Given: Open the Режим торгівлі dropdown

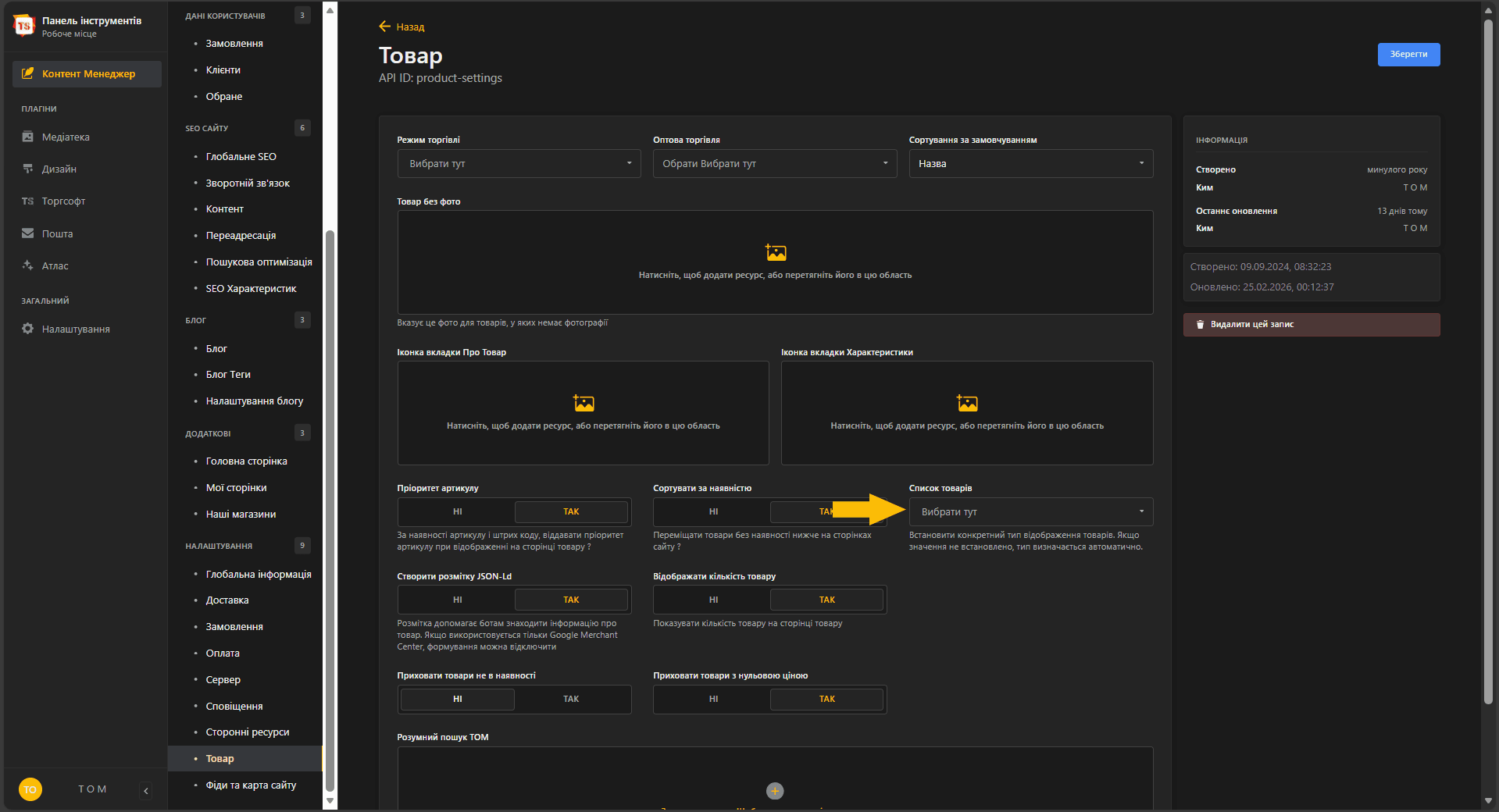Looking at the screenshot, I should pyautogui.click(x=519, y=164).
